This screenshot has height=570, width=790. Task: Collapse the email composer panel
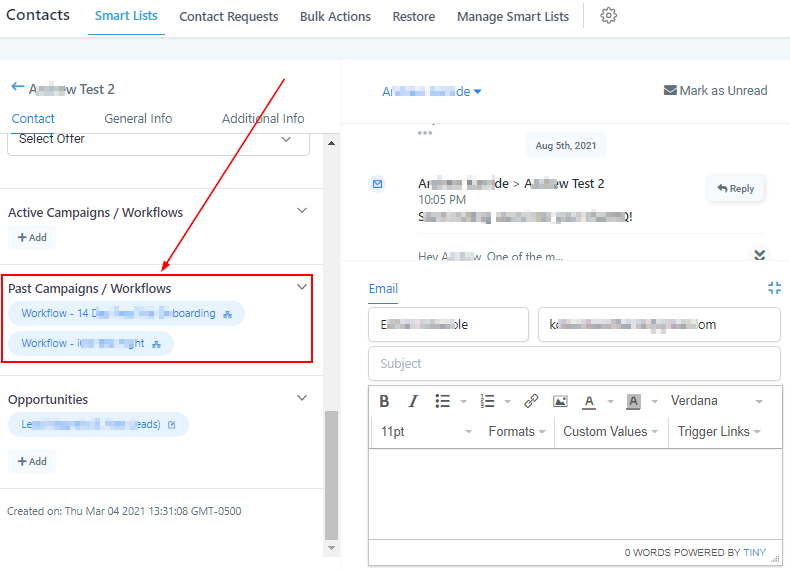pyautogui.click(x=774, y=288)
